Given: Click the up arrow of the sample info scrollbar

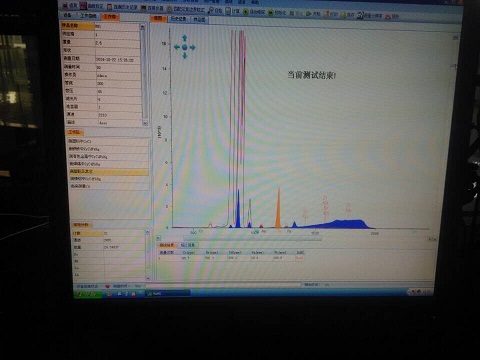Looking at the screenshot, I should coord(143,27).
